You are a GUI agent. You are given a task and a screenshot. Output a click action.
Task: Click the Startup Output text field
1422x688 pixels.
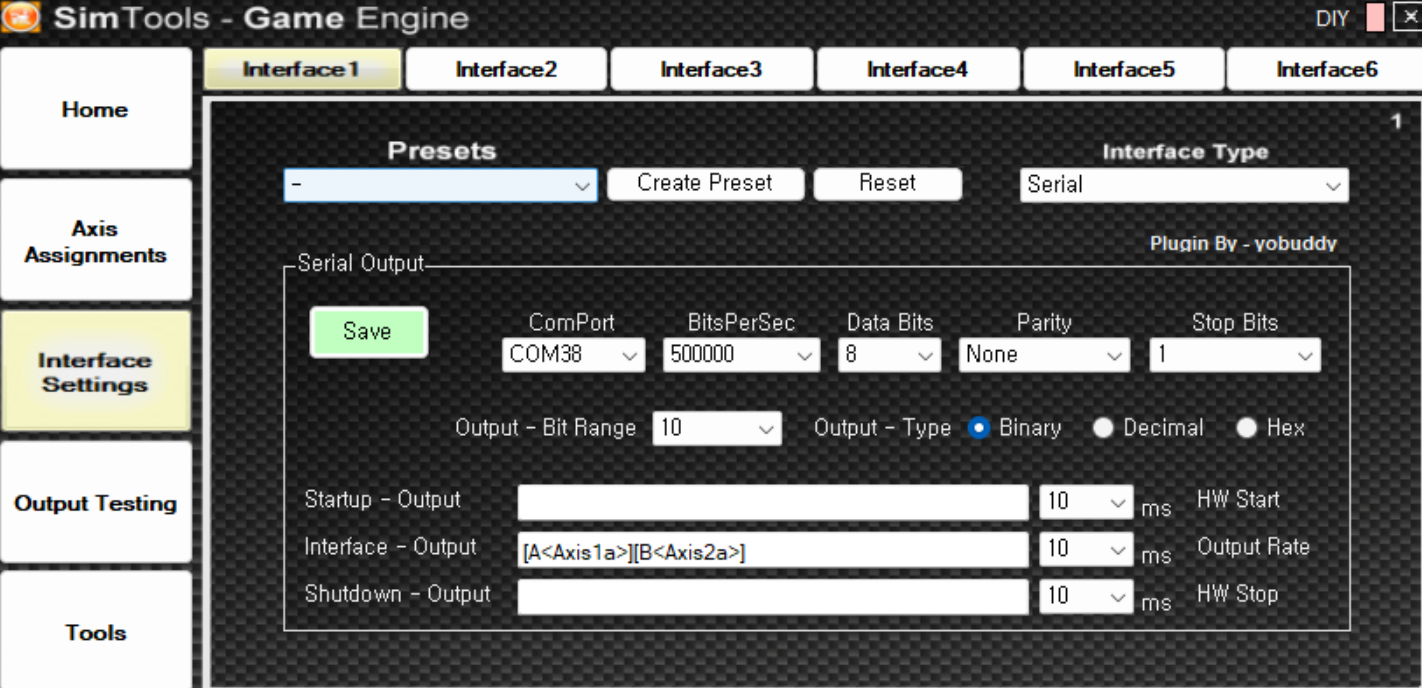(x=773, y=502)
